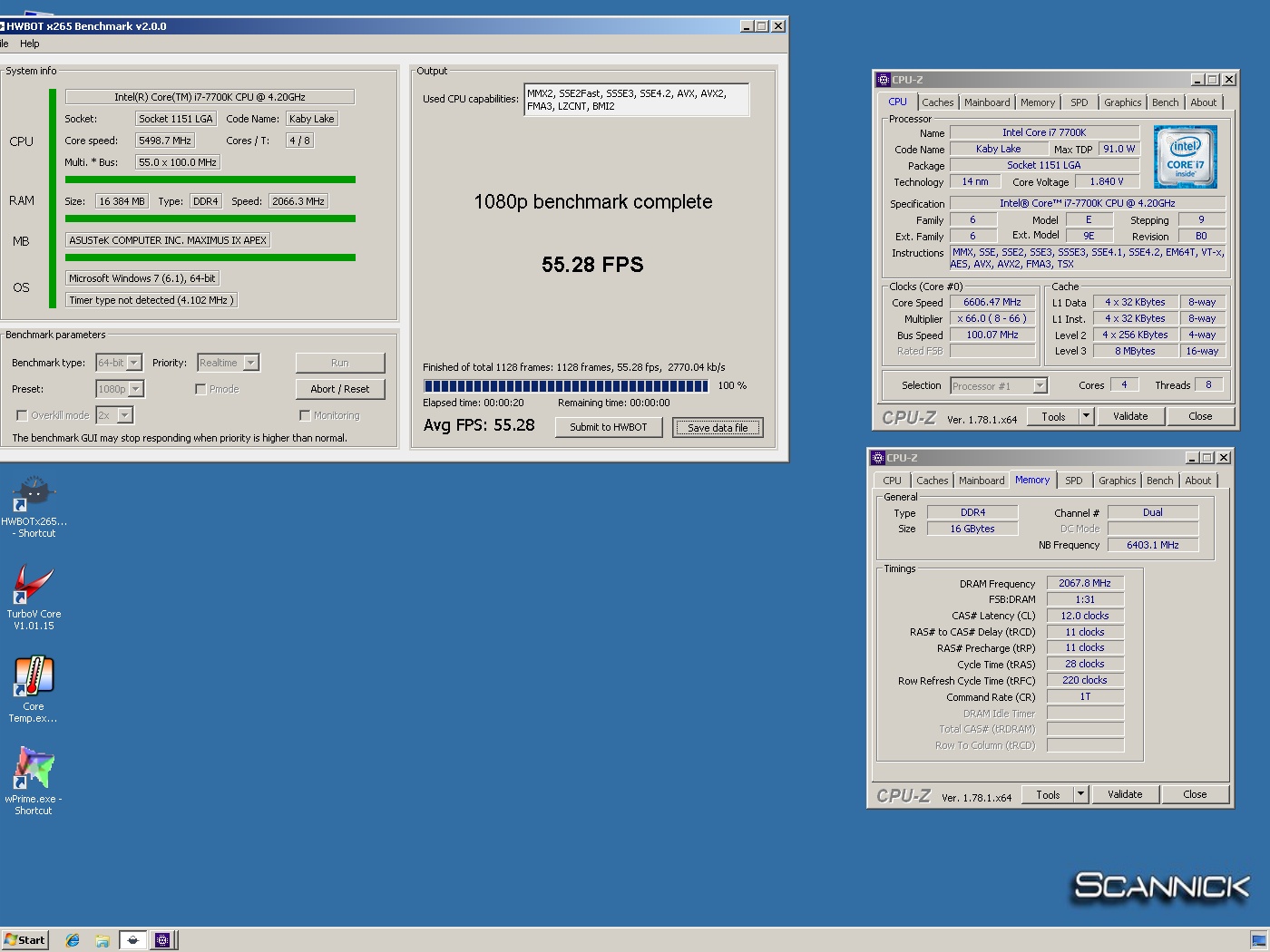Open Processor #1 selection dropdown
This screenshot has width=1270, height=952.
coord(1040,386)
